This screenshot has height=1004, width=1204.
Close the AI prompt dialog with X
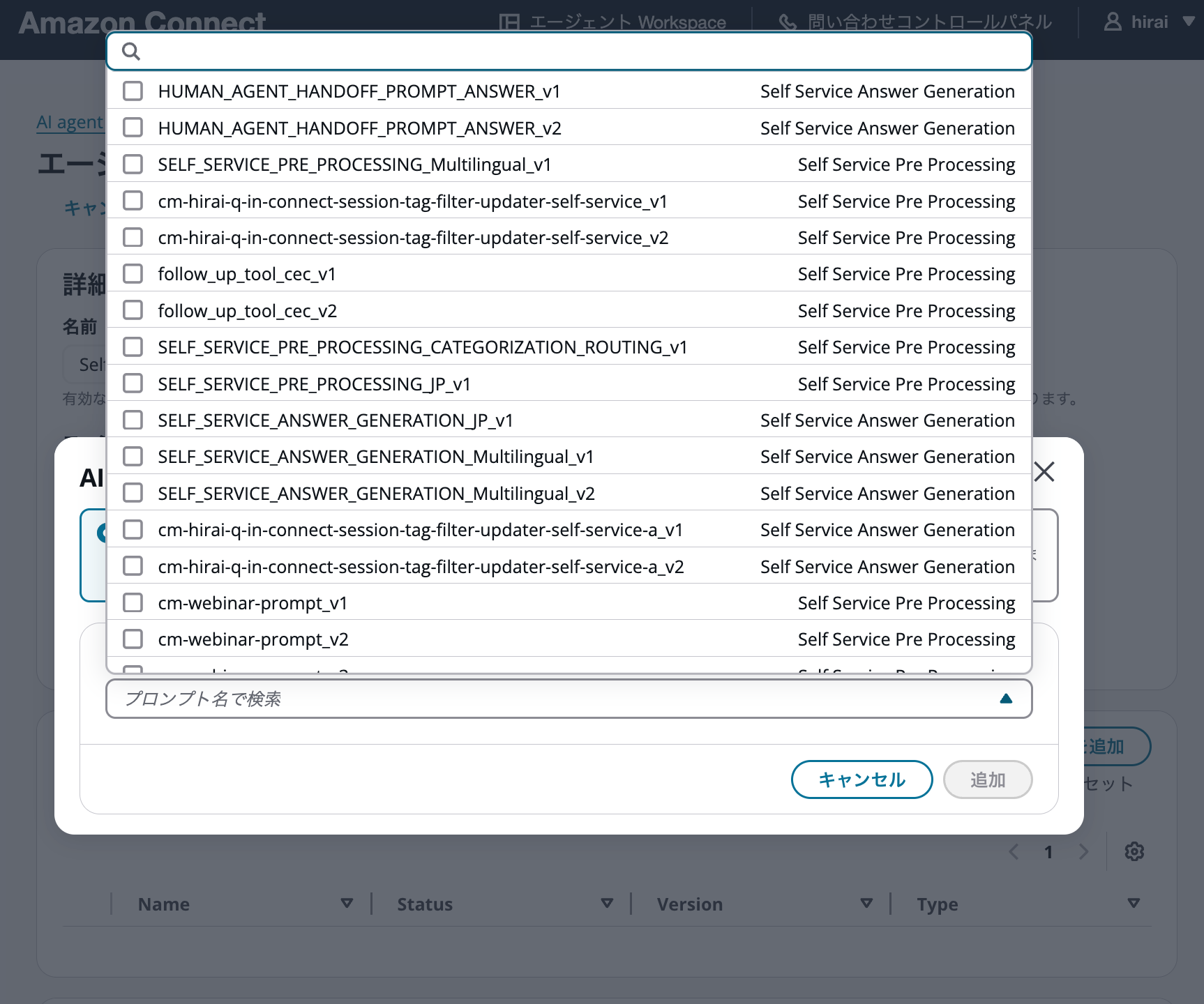1044,472
